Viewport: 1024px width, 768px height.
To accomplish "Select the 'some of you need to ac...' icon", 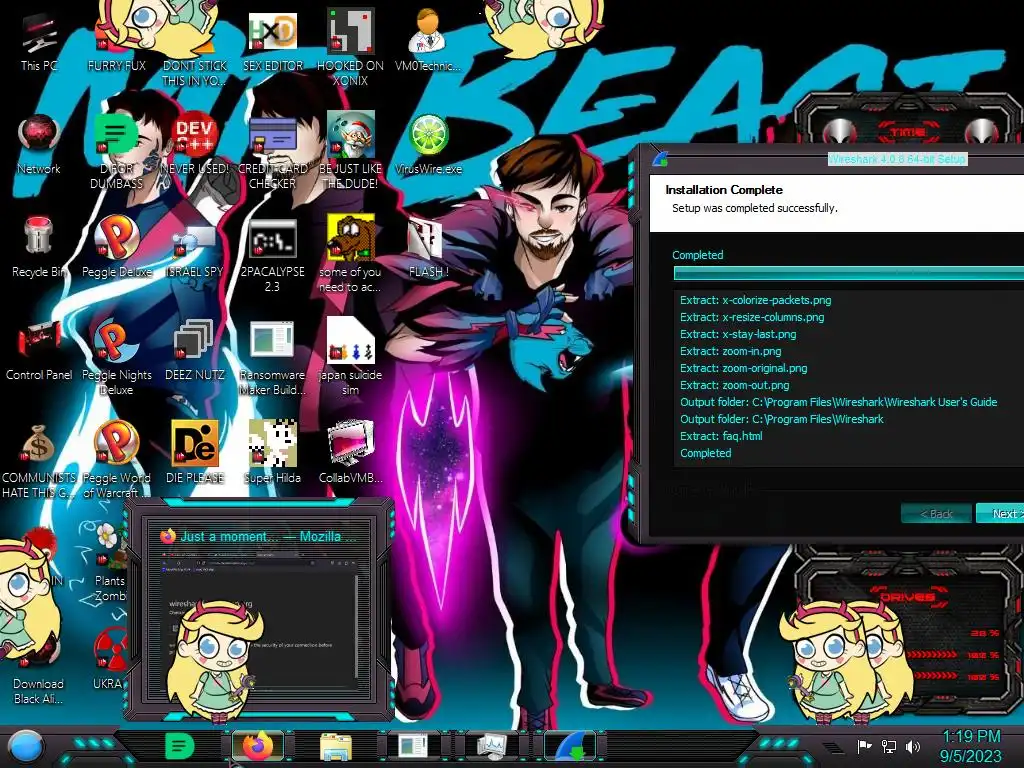I will pyautogui.click(x=350, y=255).
